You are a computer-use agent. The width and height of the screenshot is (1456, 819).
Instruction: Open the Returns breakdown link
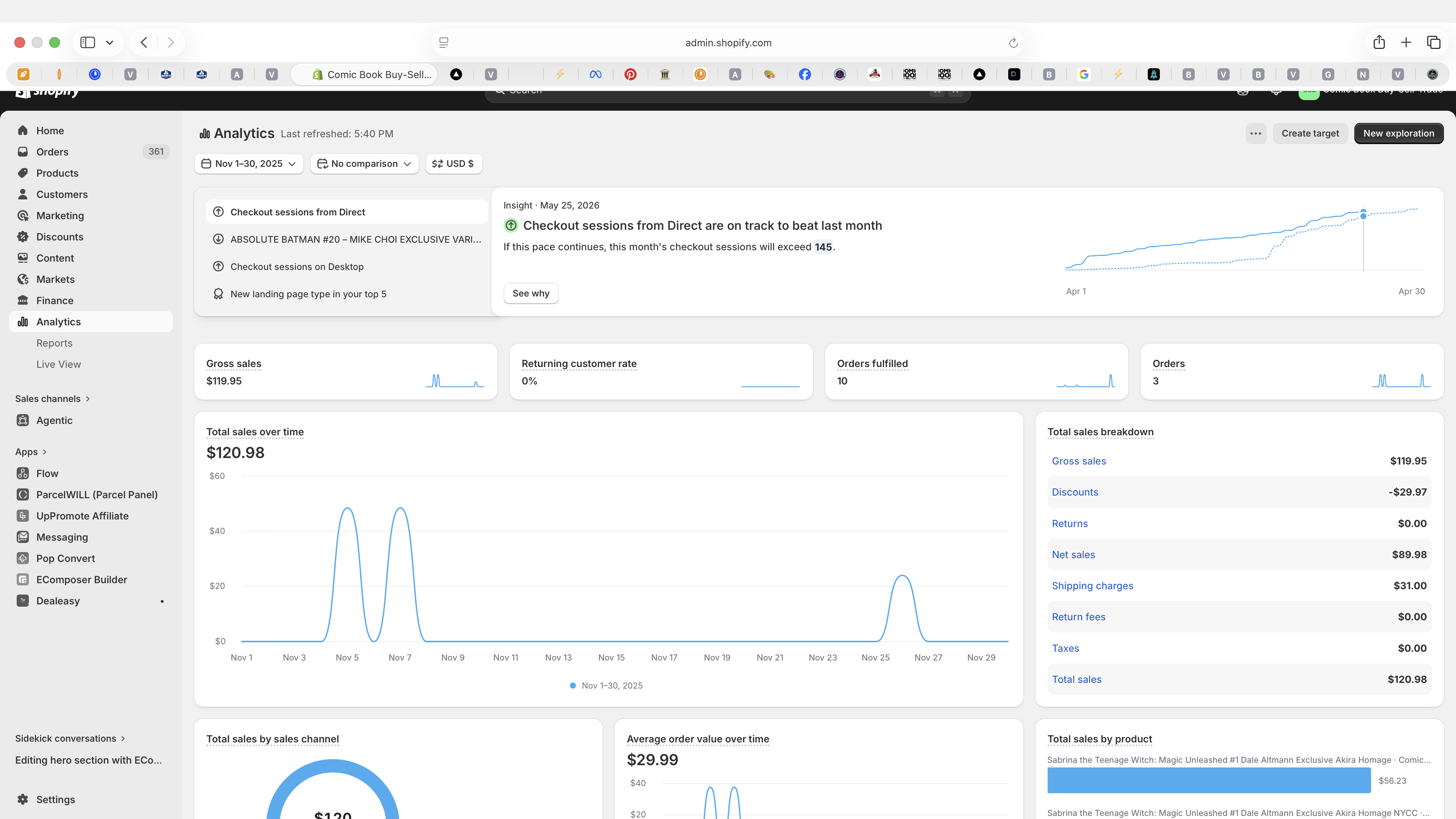pos(1069,523)
